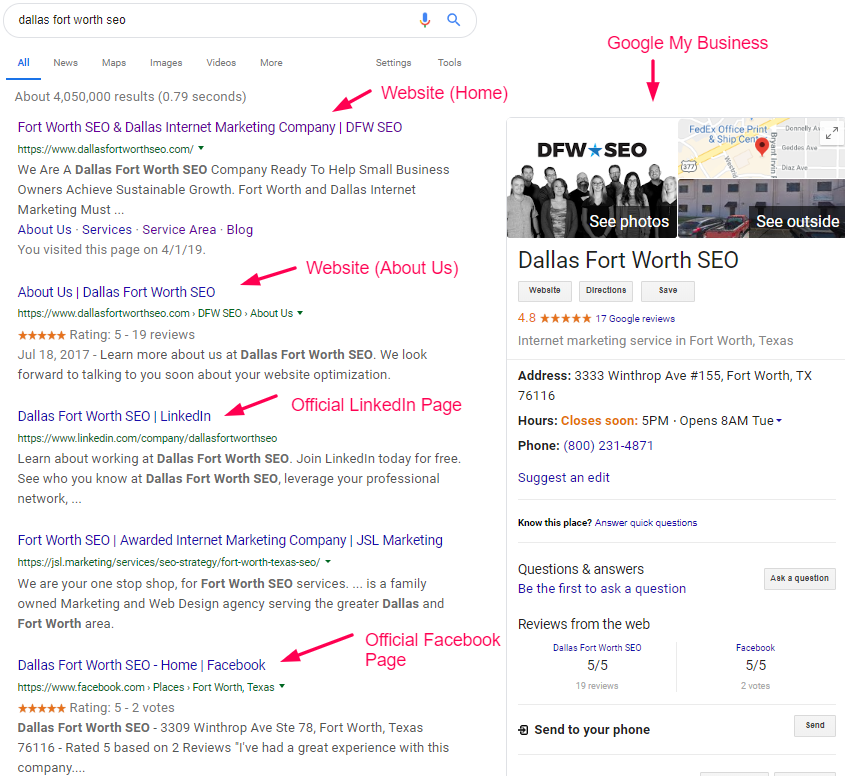
Task: Open the About Us sitelink
Action: [x=44, y=230]
